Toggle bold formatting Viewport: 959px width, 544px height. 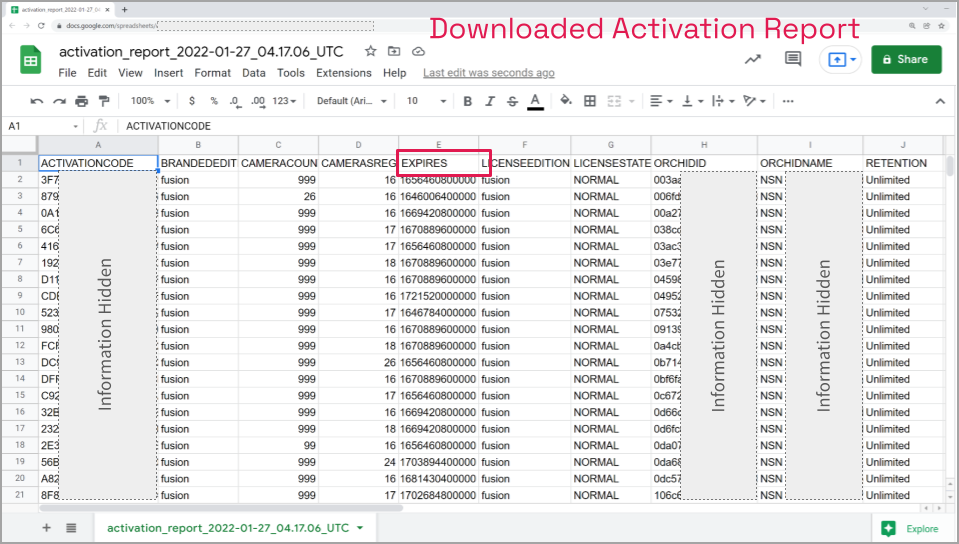coord(467,101)
